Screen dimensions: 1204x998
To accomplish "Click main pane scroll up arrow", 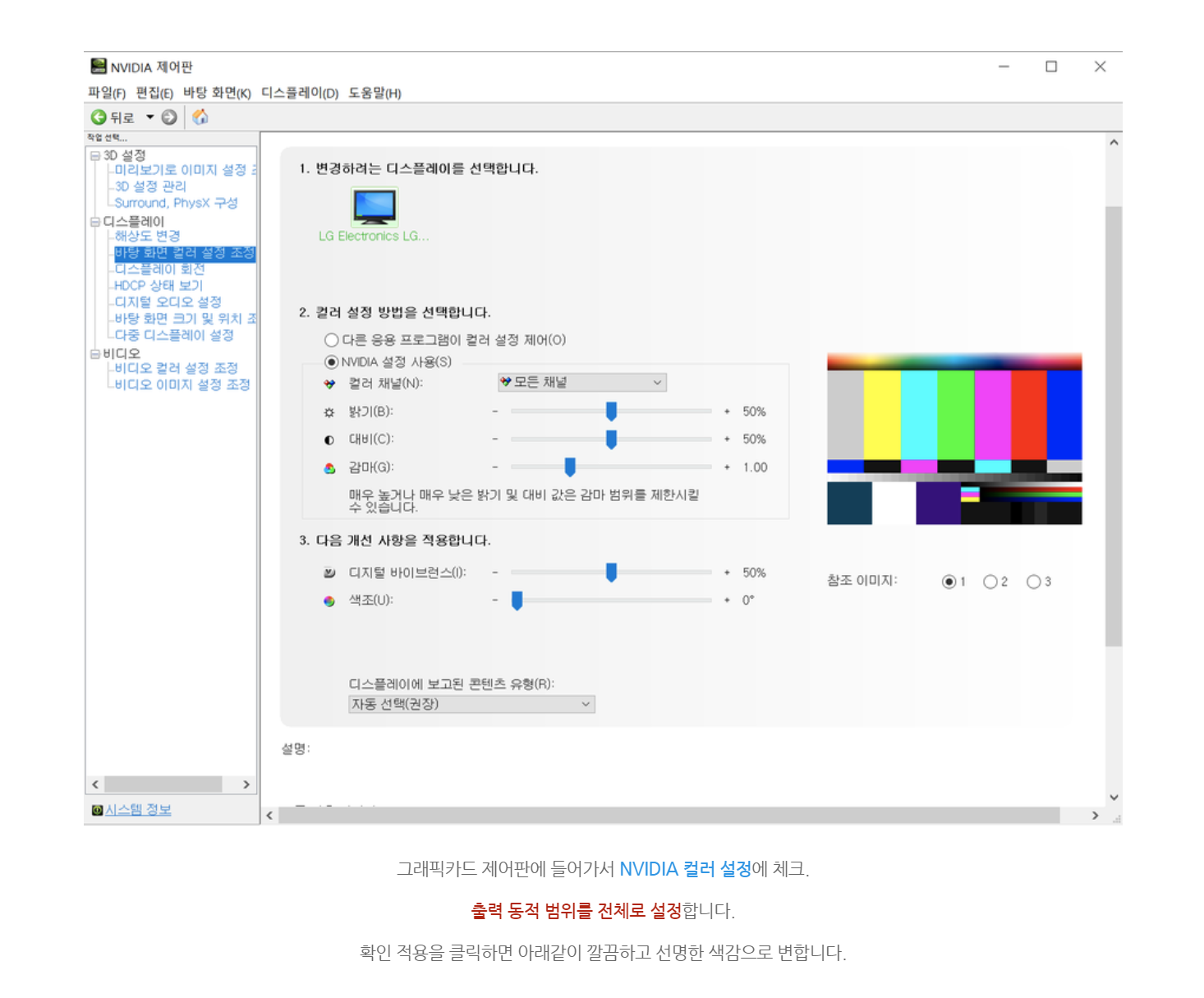I will [1114, 142].
